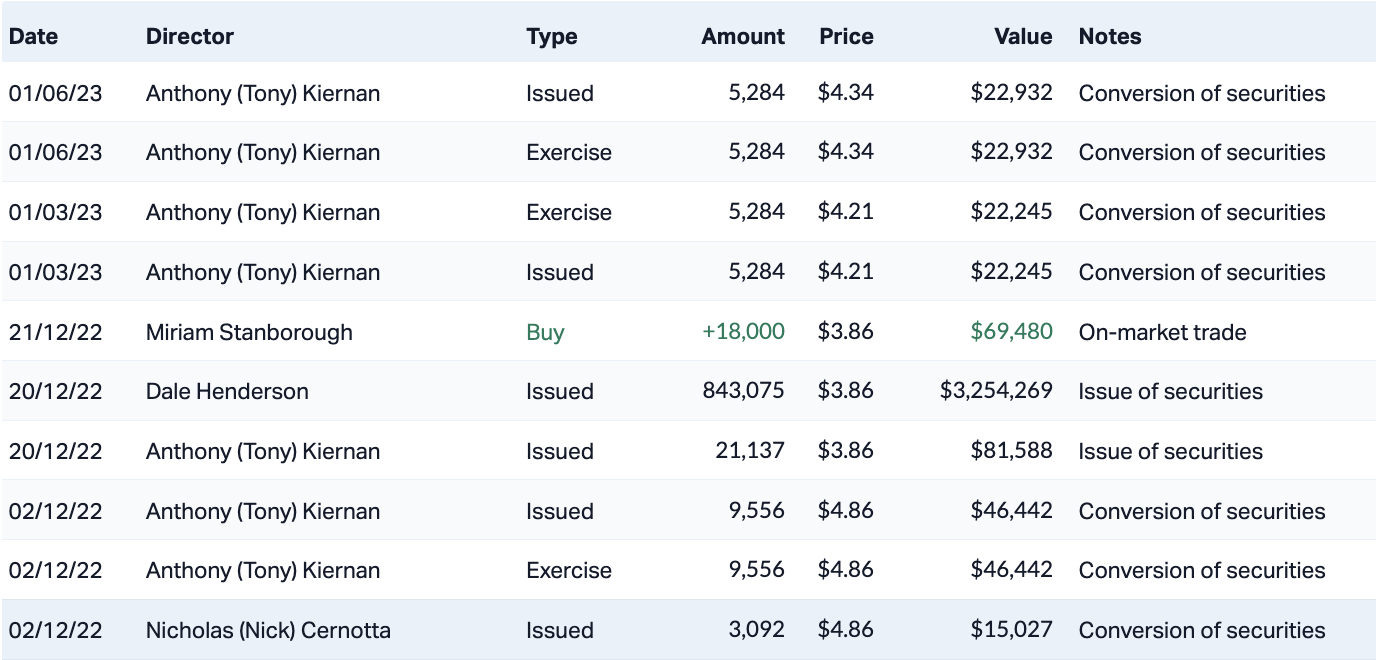Click the Nicholas (Nick) Cernotta name
1376x660 pixels.
click(x=268, y=631)
